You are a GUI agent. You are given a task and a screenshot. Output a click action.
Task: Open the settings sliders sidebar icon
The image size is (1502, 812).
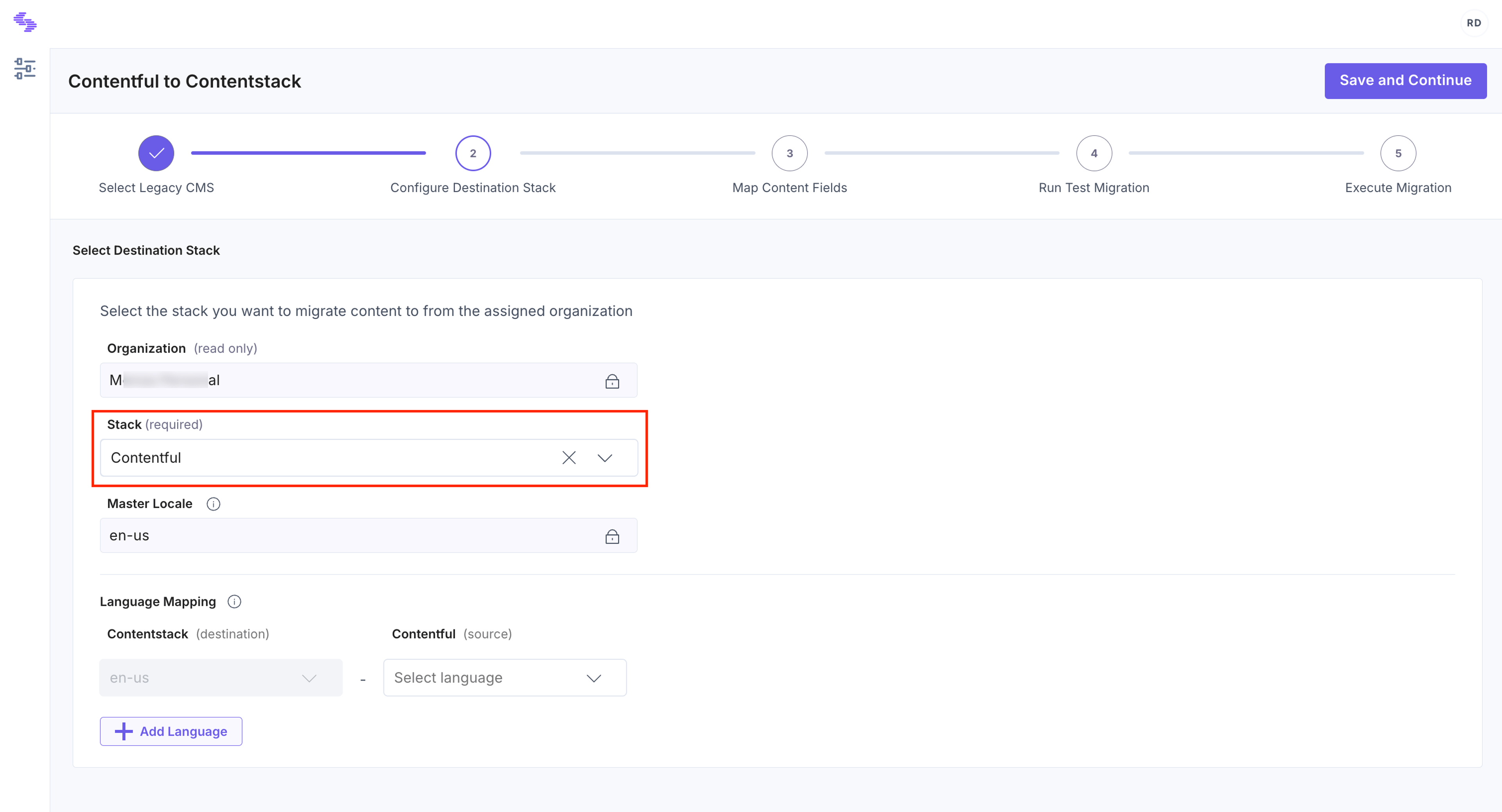point(25,69)
